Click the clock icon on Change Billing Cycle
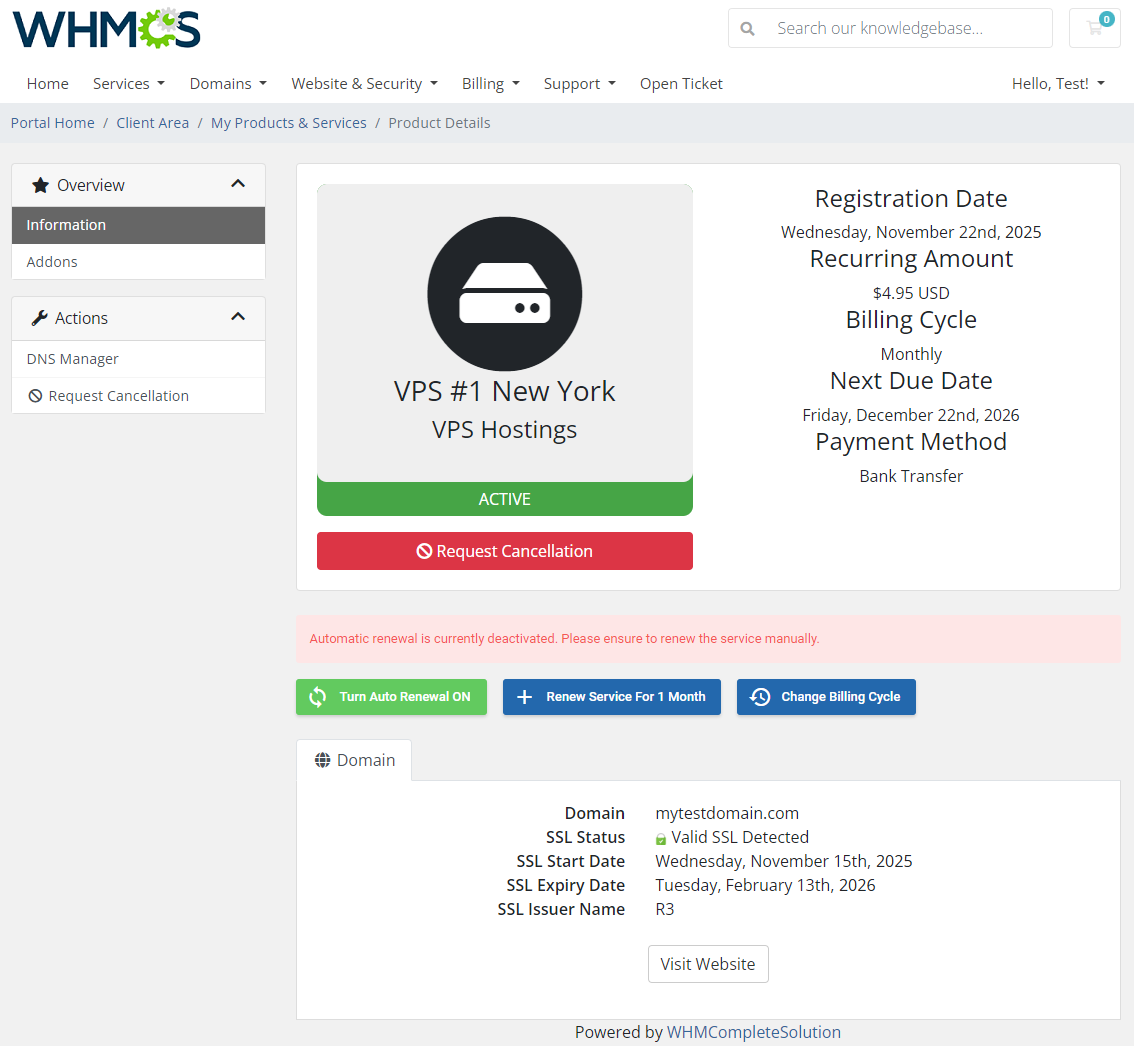 coord(761,697)
